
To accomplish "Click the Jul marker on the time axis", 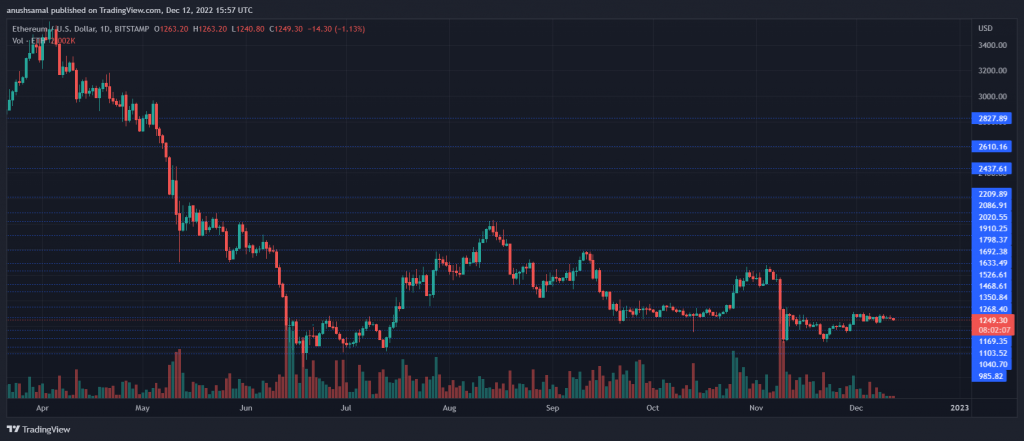I will (346, 408).
